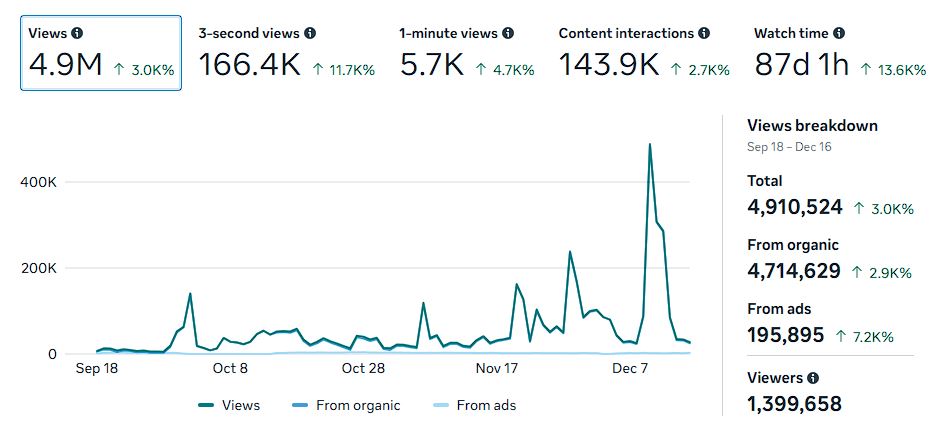Click the Viewers info icon

click(813, 378)
